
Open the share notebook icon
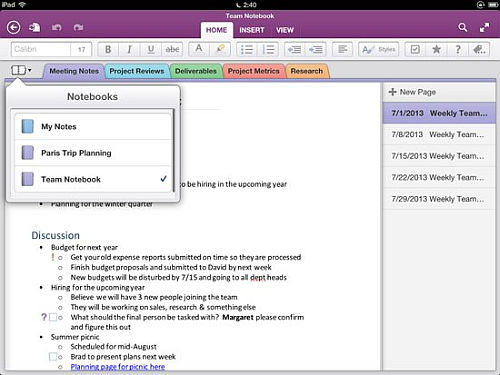click(34, 27)
